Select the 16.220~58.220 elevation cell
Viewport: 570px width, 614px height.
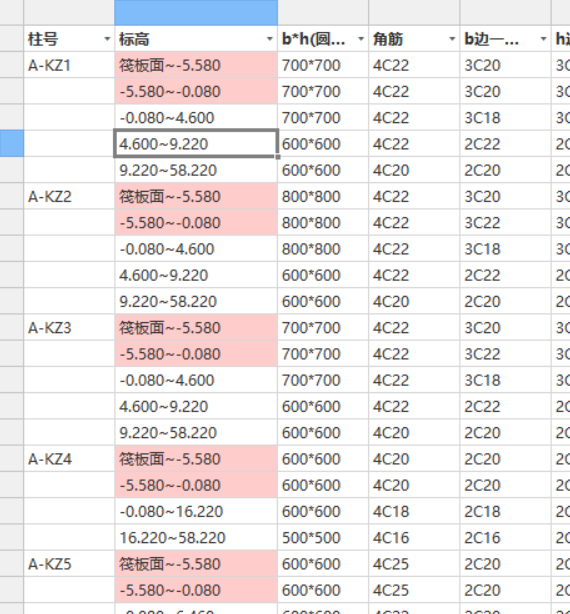[196, 537]
